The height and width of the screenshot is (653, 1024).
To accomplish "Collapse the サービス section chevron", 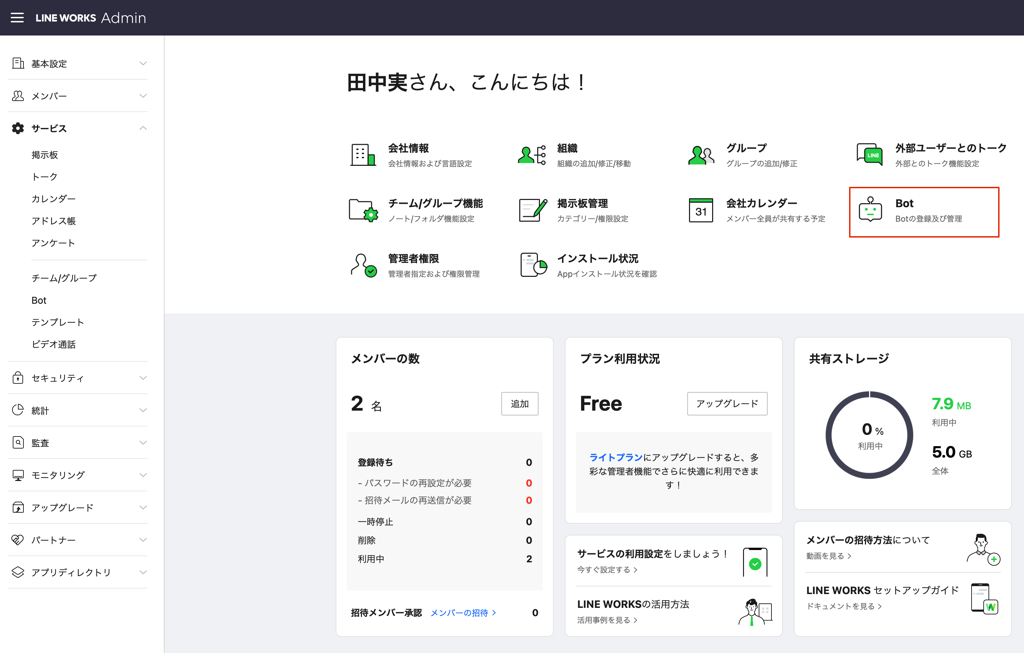I will (143, 128).
